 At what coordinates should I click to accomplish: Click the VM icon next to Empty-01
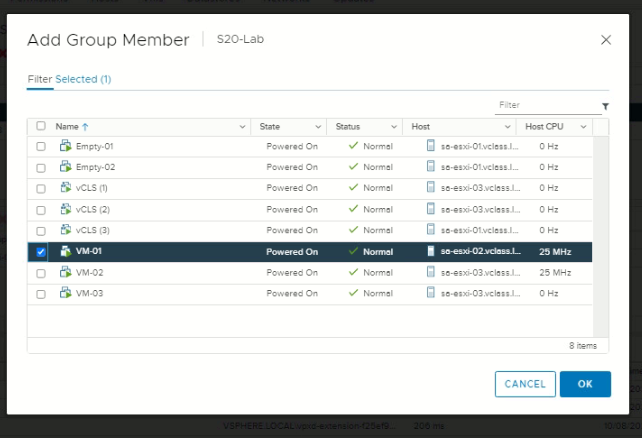click(66, 146)
